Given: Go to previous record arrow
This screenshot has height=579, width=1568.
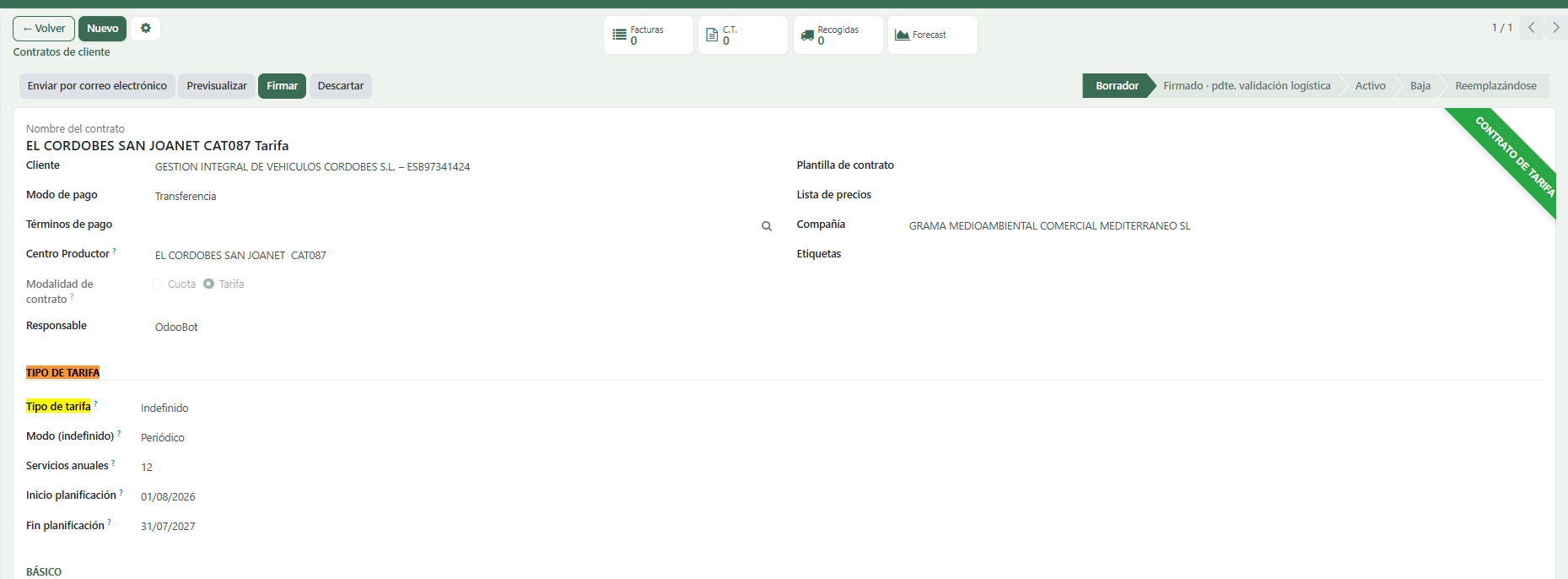Looking at the screenshot, I should [1532, 28].
